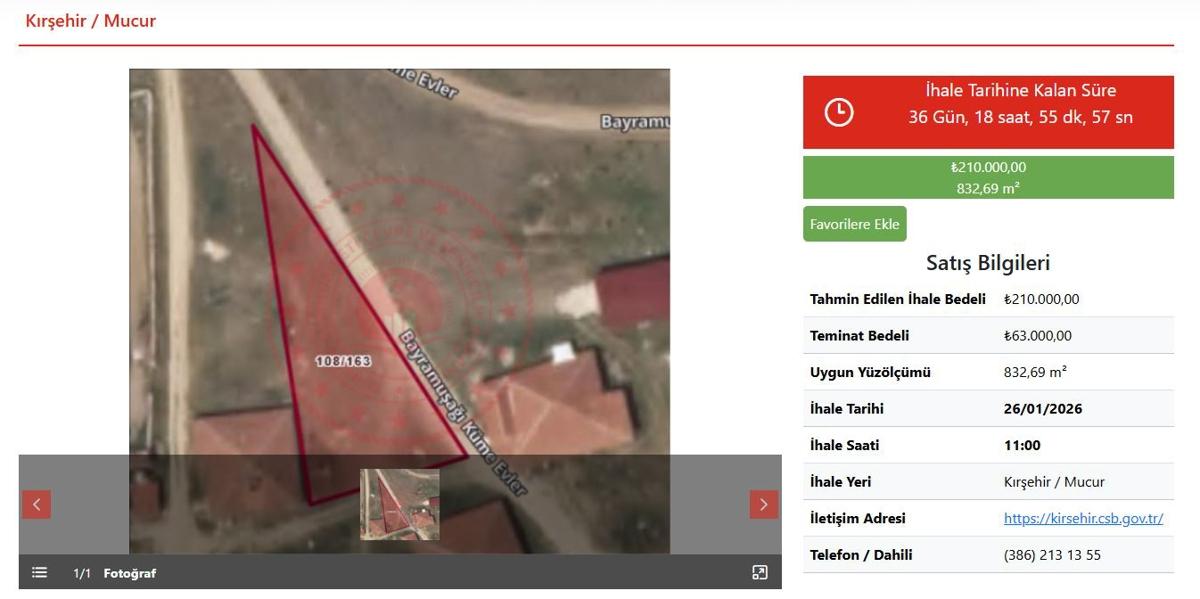Screen dimensions: 1200x599
Task: Go to the previous photo using left arrow
Action: pyautogui.click(x=36, y=504)
